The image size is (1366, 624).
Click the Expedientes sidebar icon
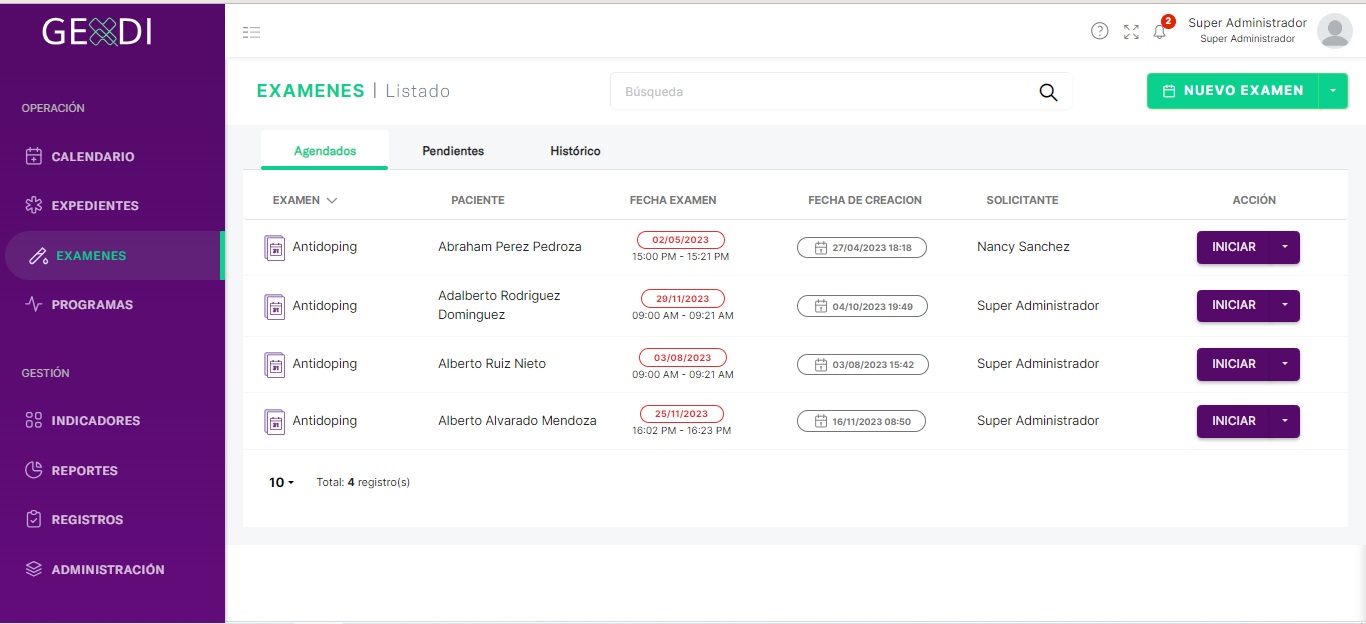tap(33, 205)
